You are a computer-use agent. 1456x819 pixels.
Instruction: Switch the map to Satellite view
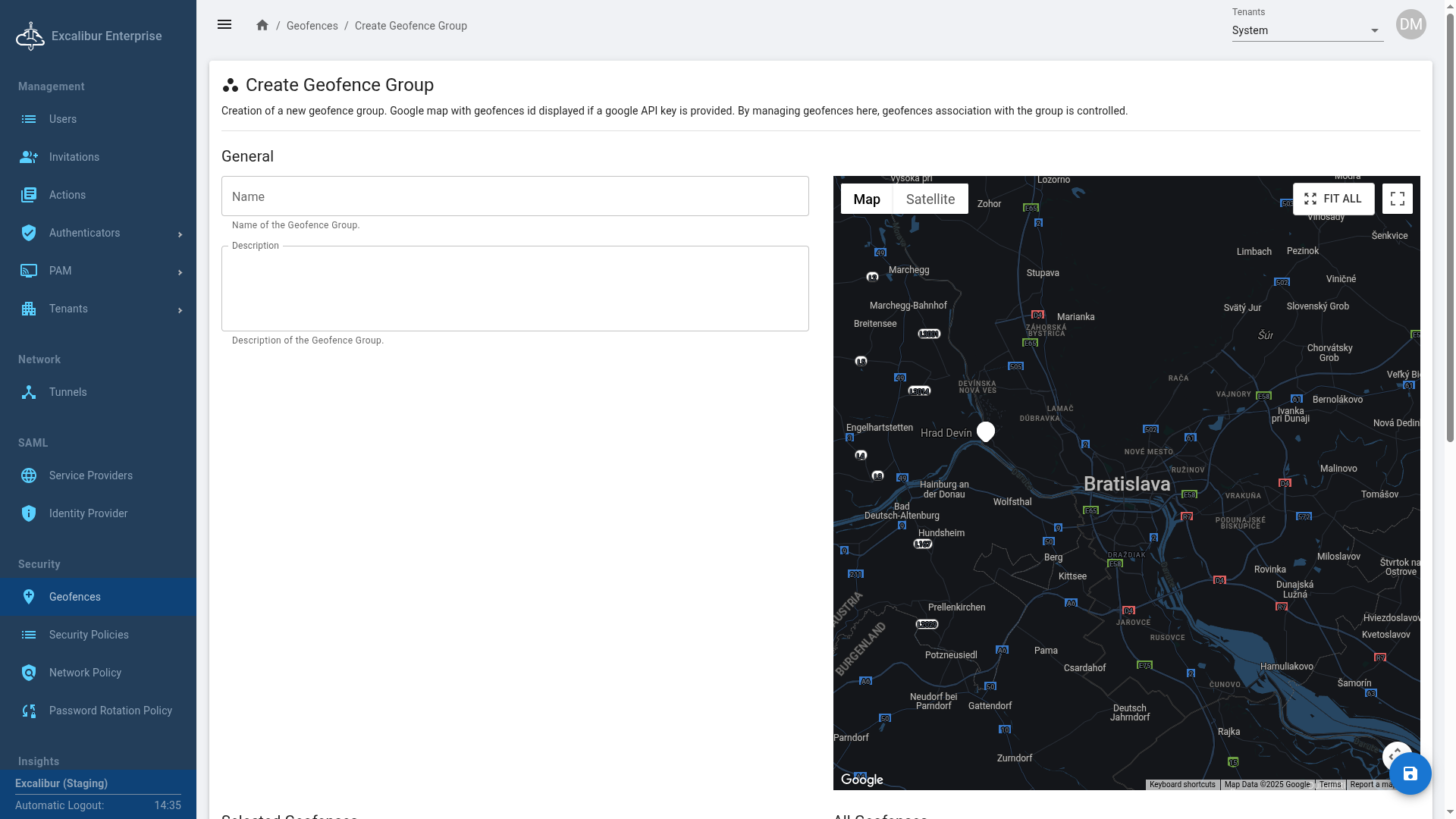click(930, 199)
